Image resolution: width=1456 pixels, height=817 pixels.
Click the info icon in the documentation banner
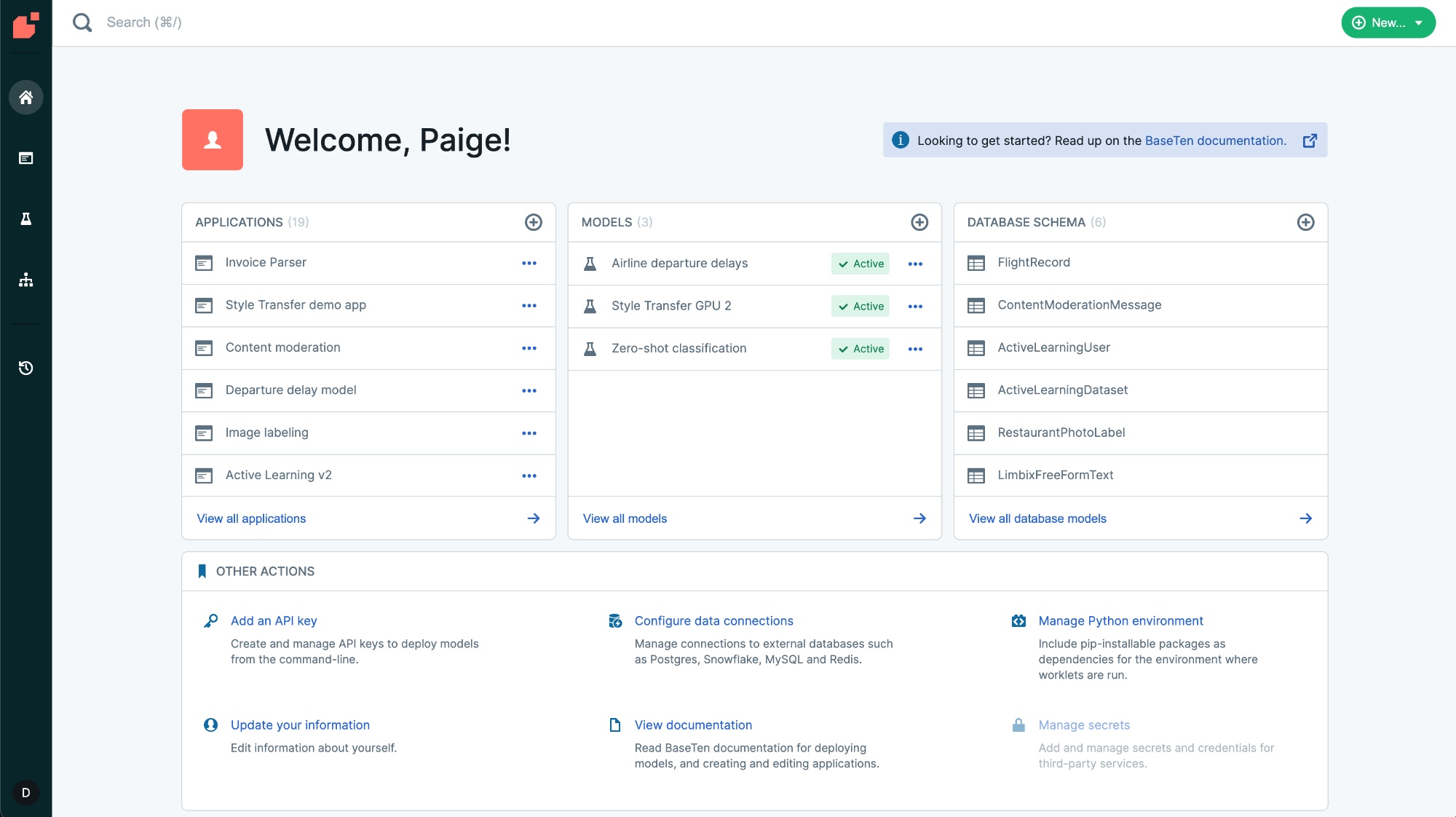[x=901, y=140]
